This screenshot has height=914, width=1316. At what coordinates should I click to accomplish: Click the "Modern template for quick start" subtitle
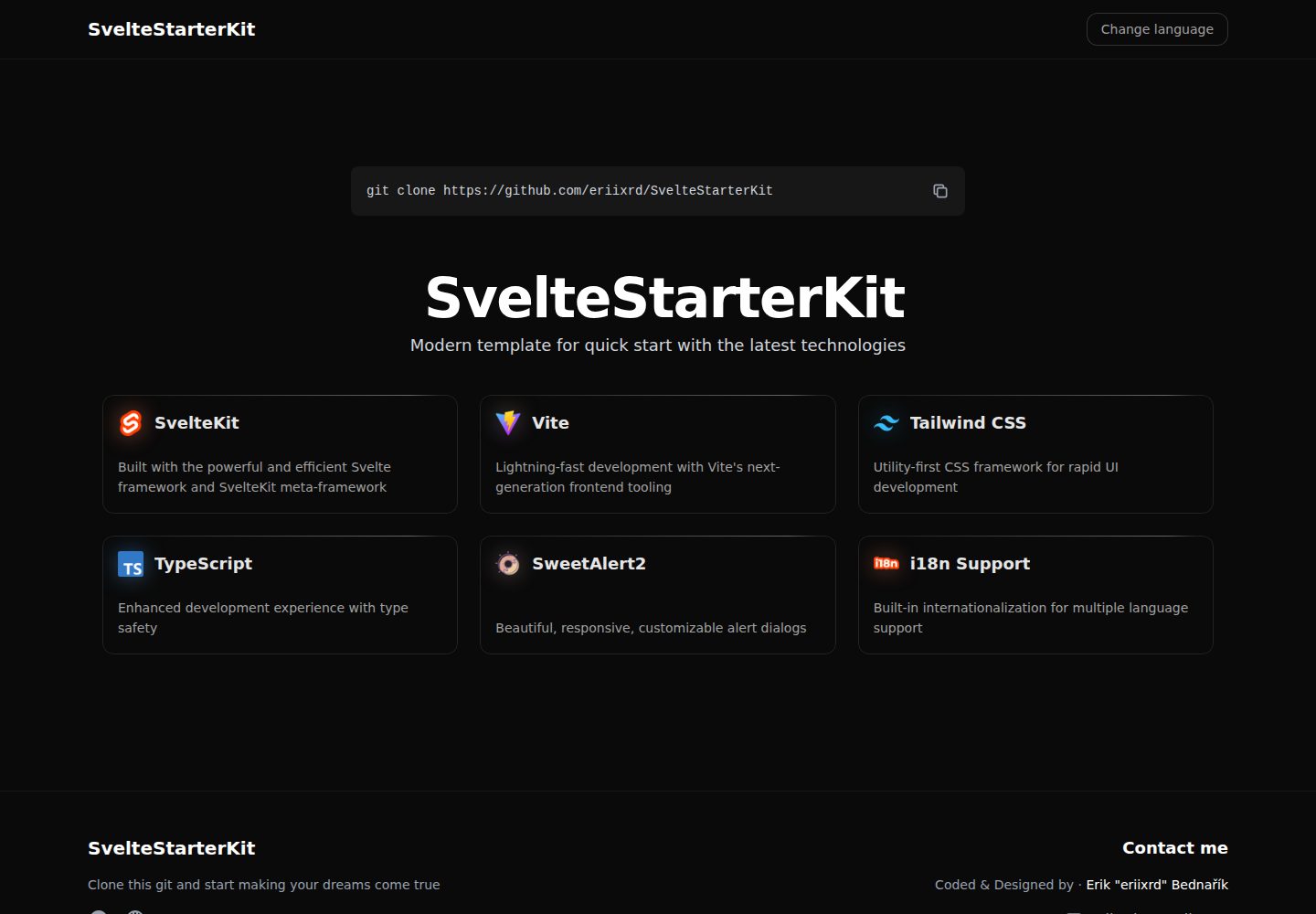point(658,345)
